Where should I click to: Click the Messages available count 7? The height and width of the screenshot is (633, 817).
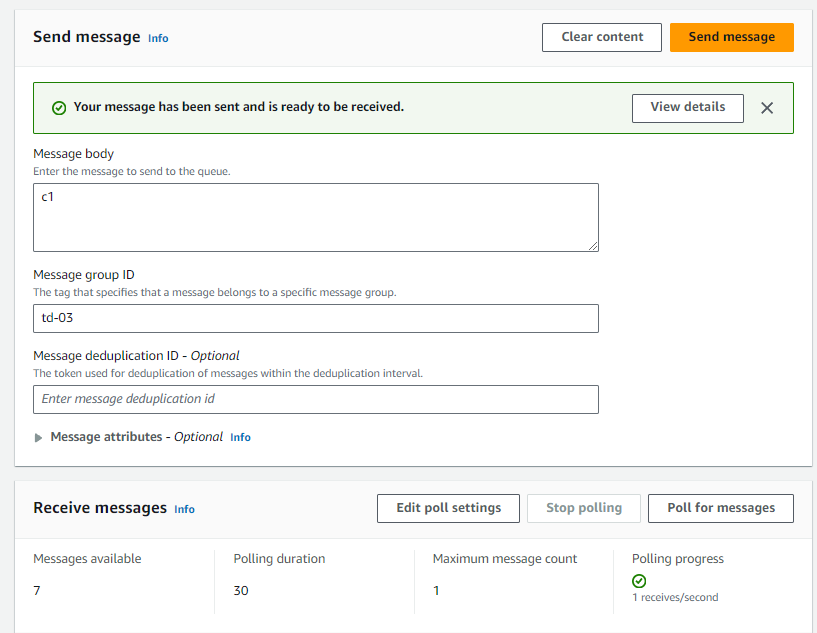tap(37, 591)
